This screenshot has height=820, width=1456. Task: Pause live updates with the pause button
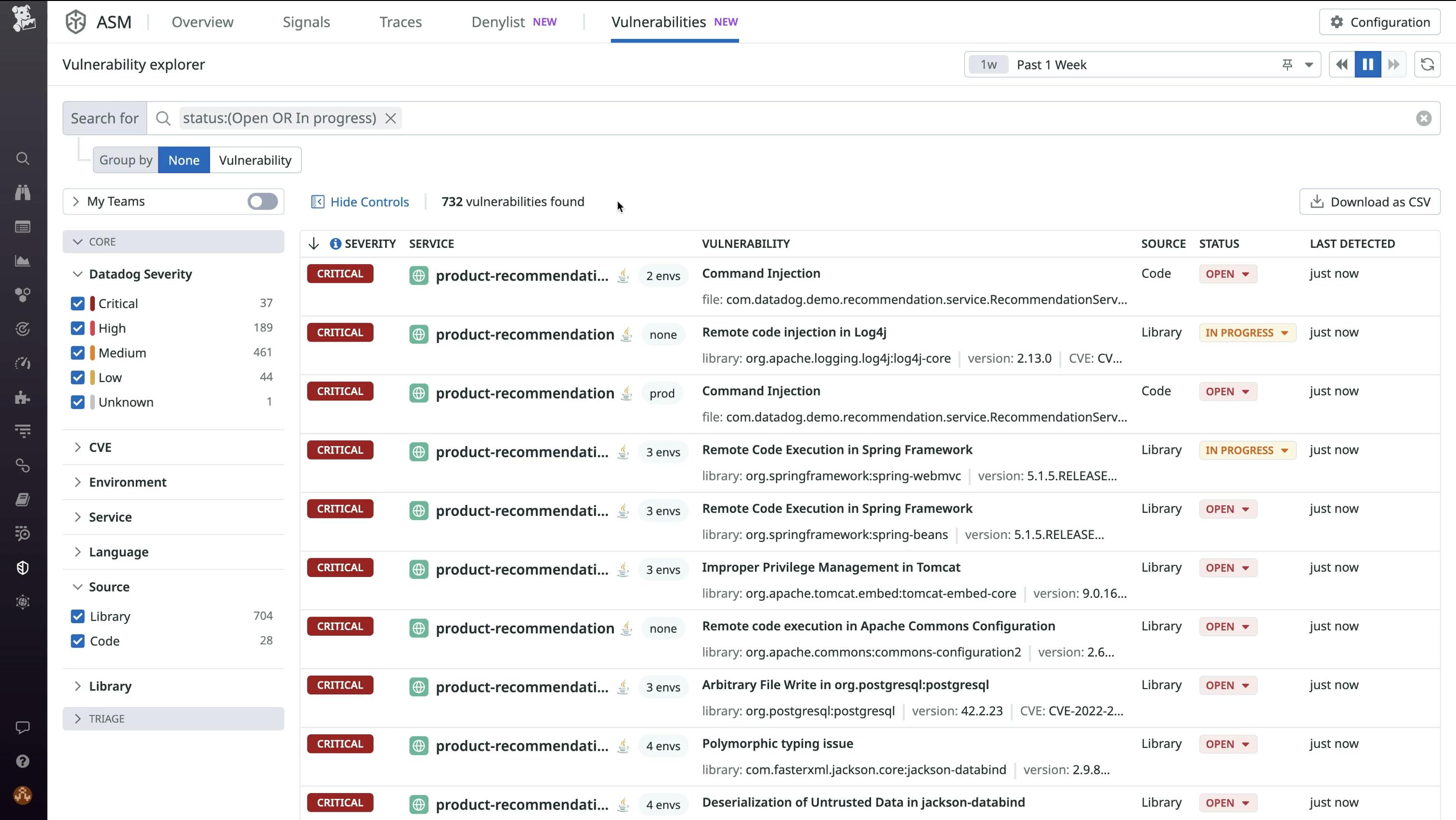tap(1367, 64)
